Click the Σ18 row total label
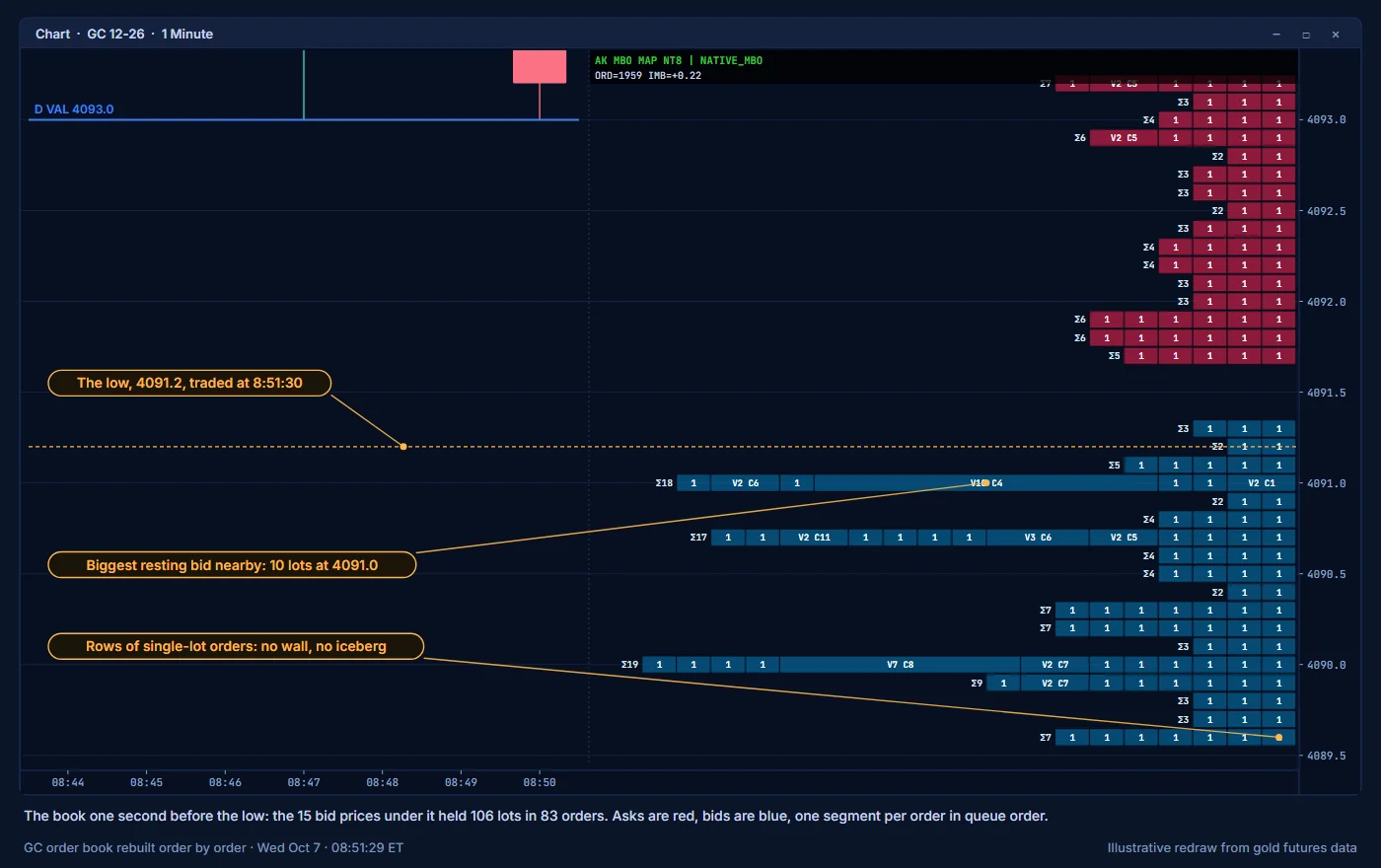Viewport: 1381px width, 868px height. click(664, 483)
